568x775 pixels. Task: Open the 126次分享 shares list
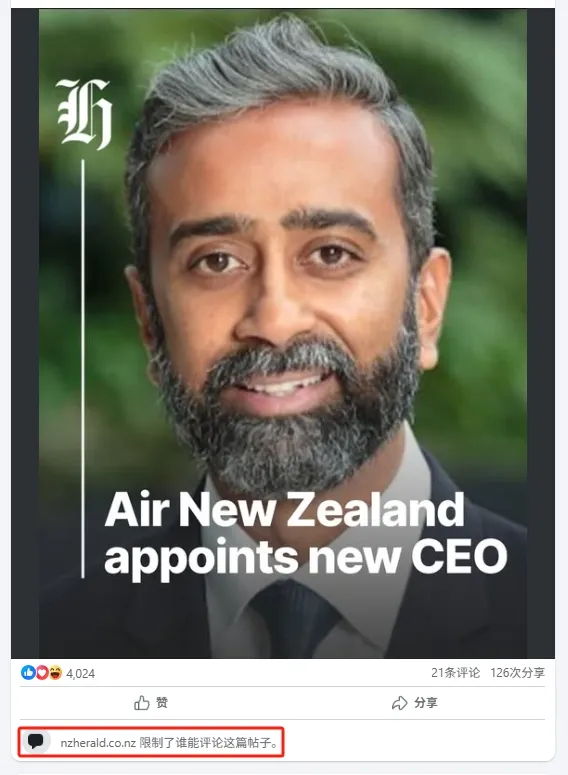[x=518, y=672]
